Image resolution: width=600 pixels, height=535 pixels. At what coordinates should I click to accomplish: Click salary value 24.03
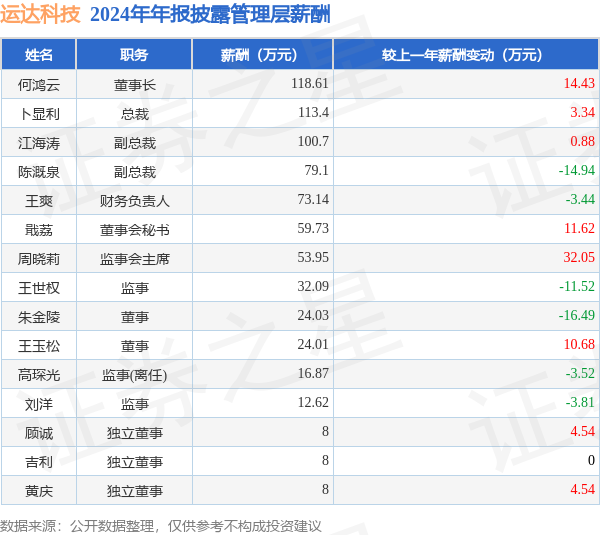click(x=313, y=315)
